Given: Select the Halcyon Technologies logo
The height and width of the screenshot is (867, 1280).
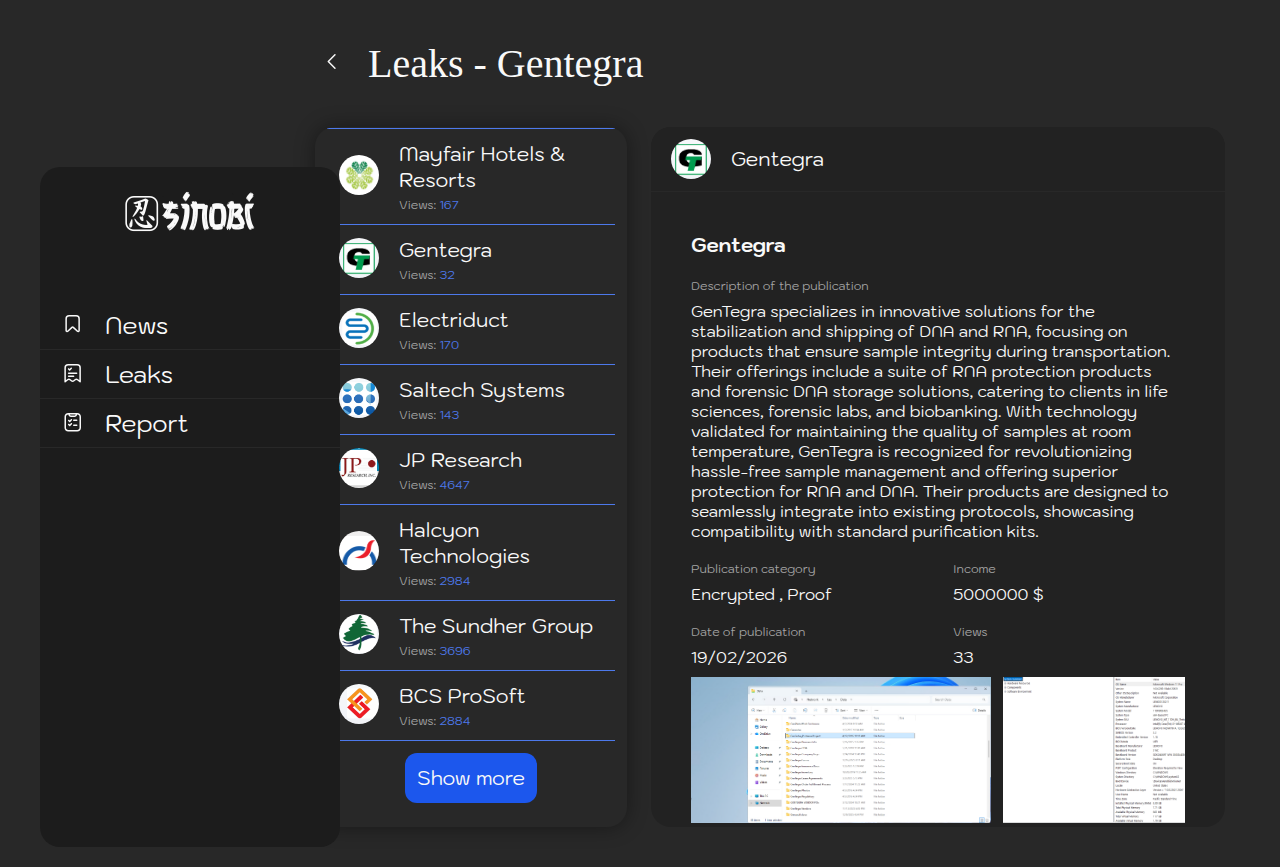Looking at the screenshot, I should [x=358, y=551].
